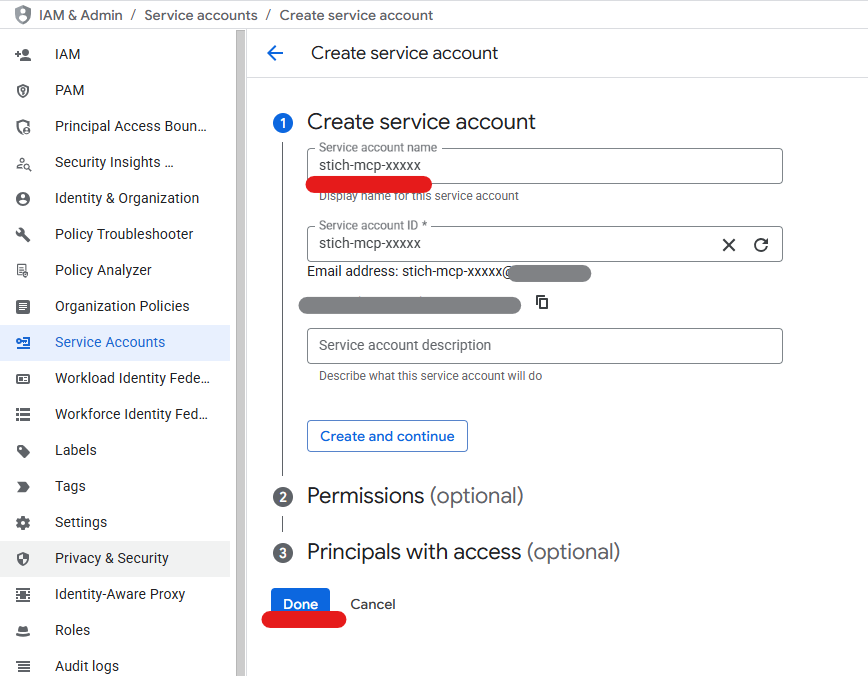Open Policy Troubleshooter page
868x676 pixels.
pos(115,234)
